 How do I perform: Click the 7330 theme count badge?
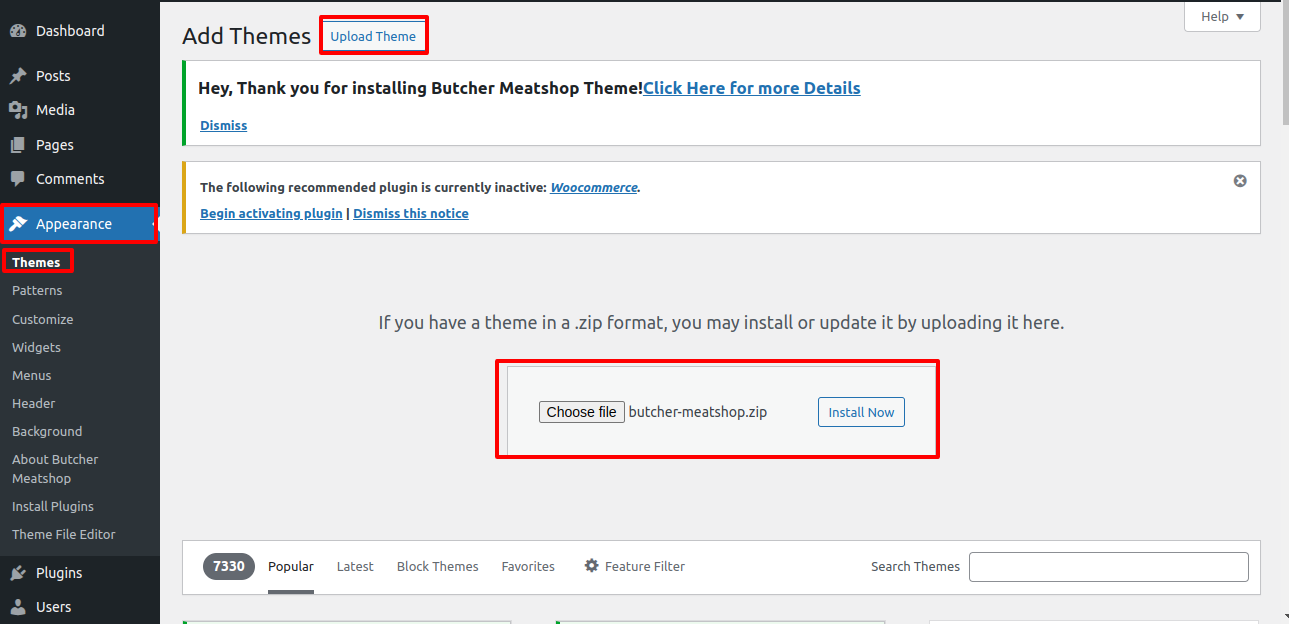229,566
